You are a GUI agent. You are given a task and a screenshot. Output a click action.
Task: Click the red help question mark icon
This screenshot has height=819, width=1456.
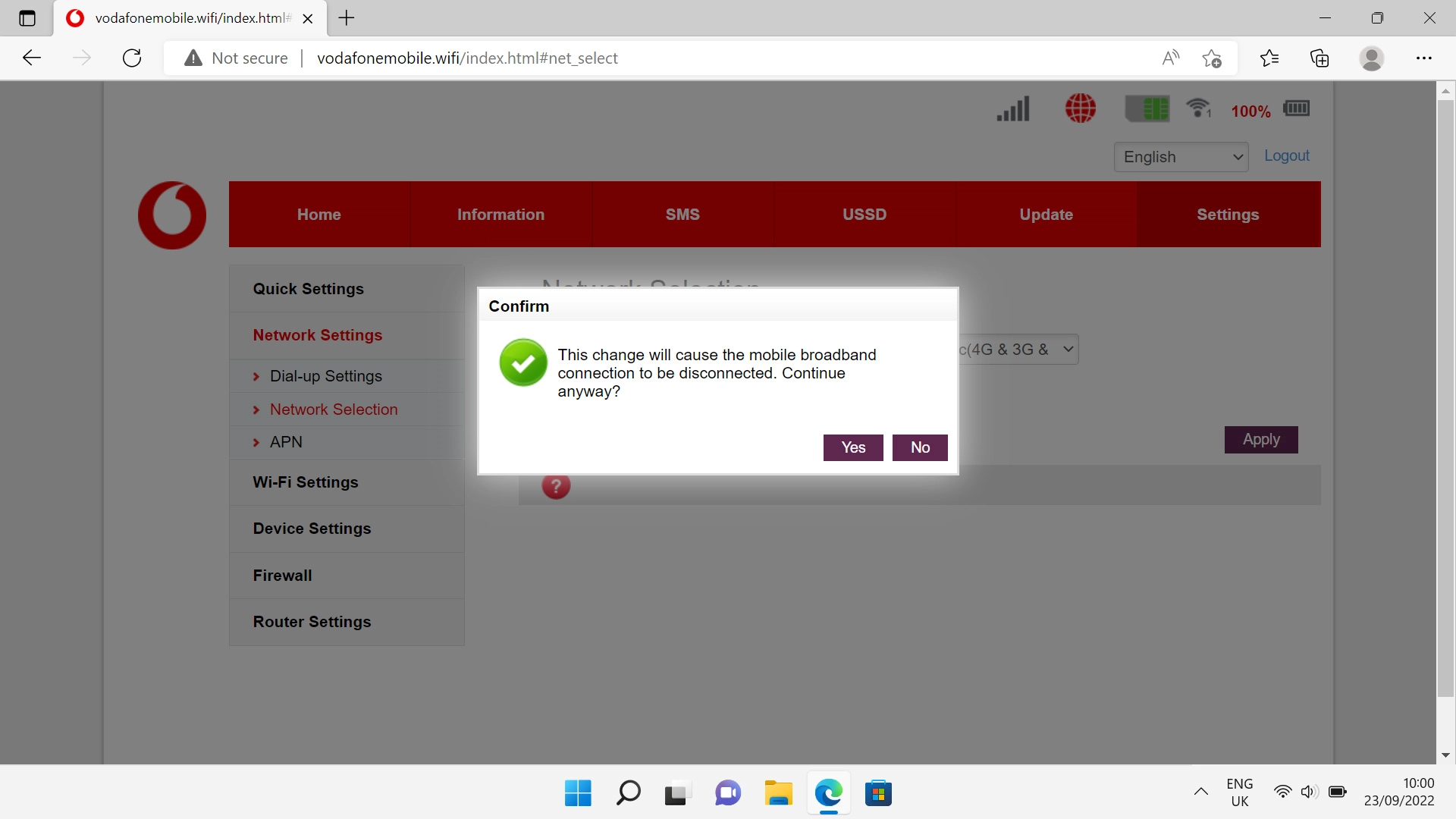pos(556,486)
